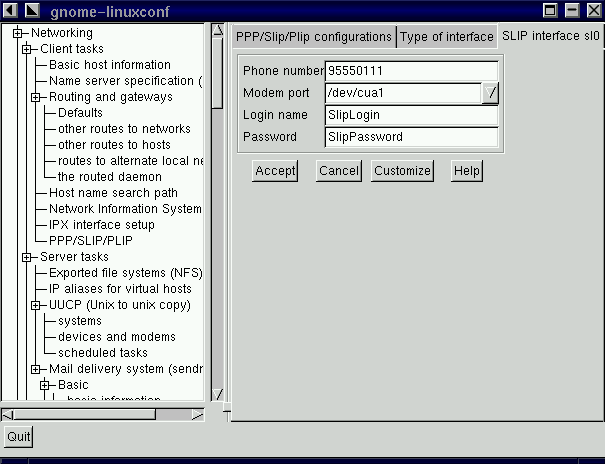Switch to PPP/Slip/Plip configurations tab
Viewport: 605px width, 464px height.
(313, 37)
